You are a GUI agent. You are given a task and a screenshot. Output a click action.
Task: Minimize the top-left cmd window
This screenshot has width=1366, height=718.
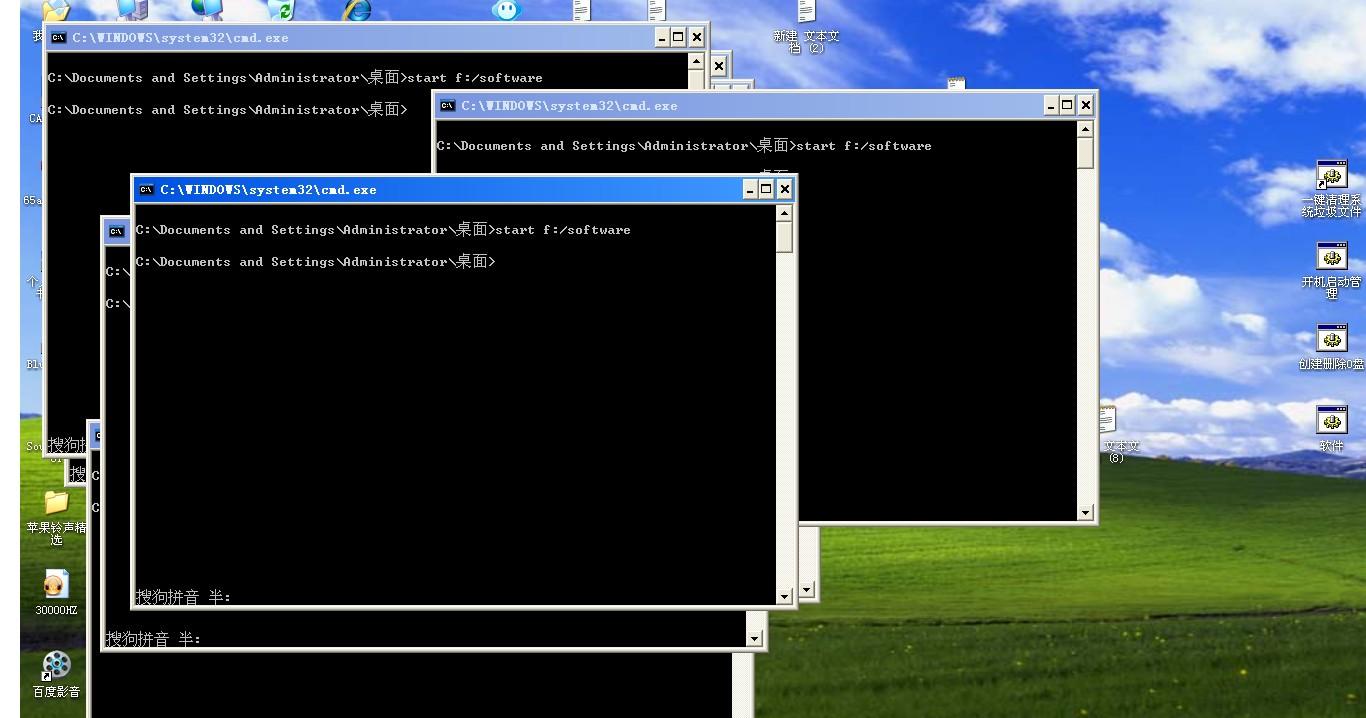(x=663, y=38)
